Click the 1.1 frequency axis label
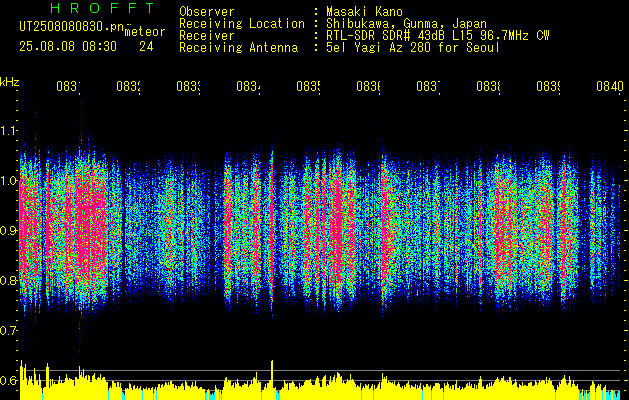The height and width of the screenshot is (400, 629). (9, 130)
